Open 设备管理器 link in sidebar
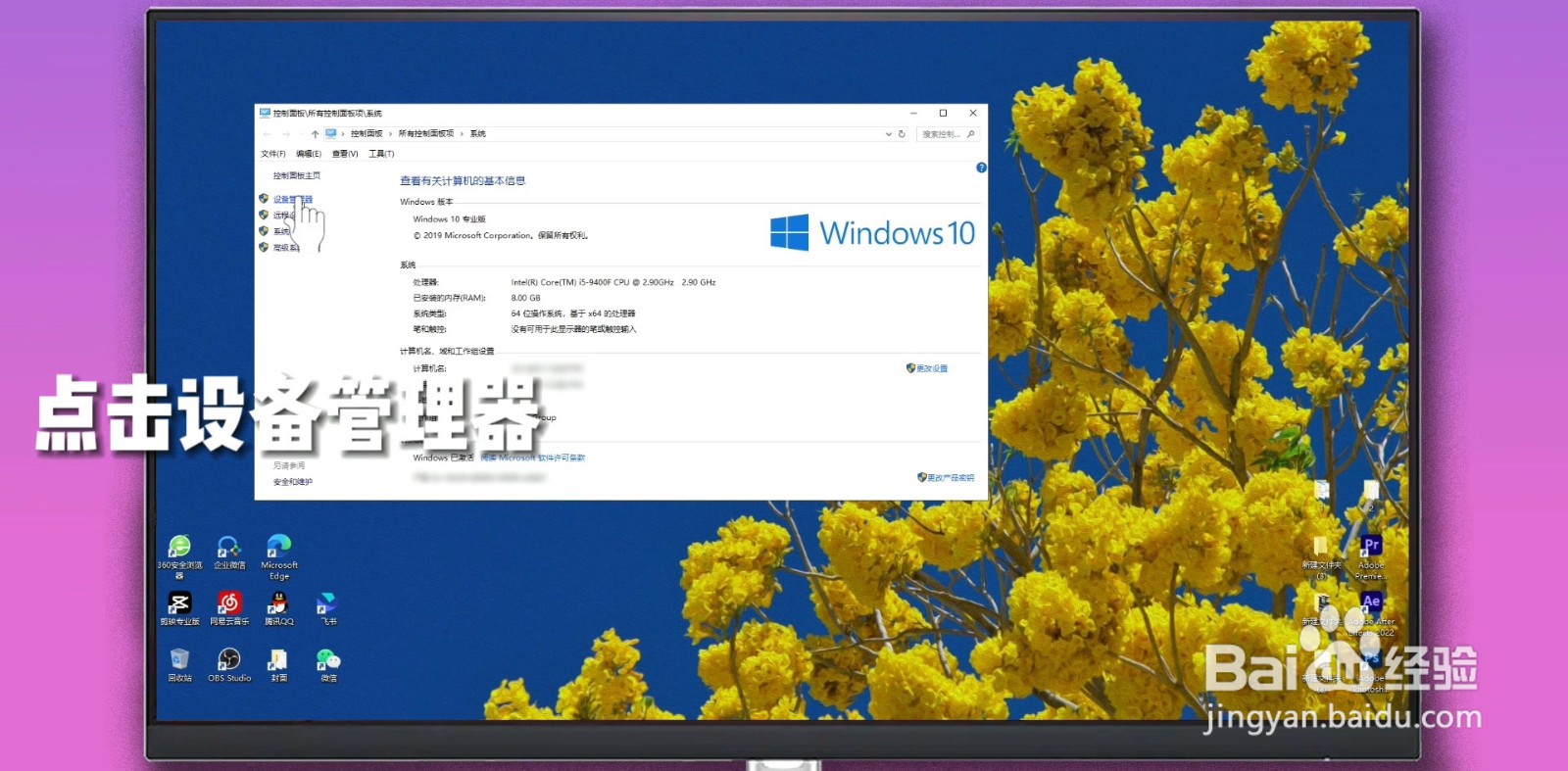 (x=293, y=200)
